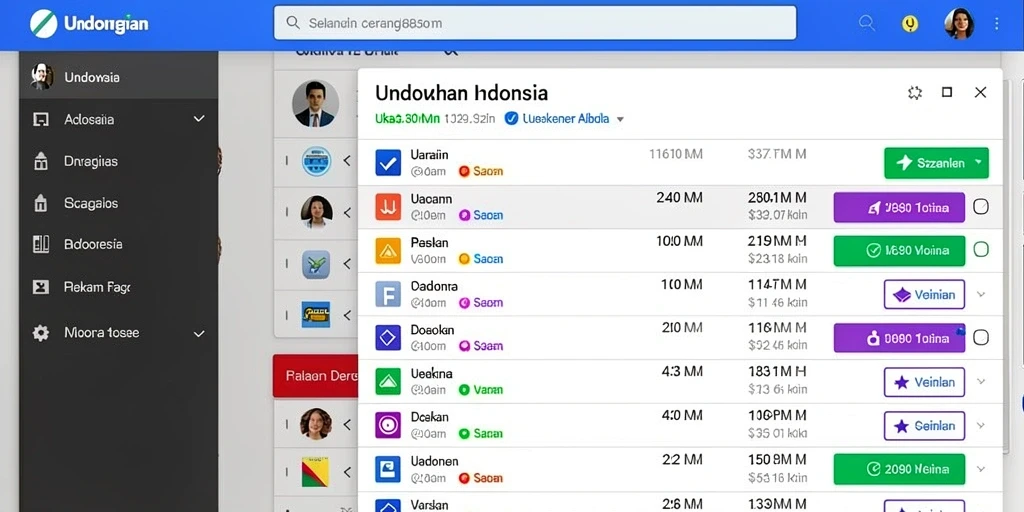Expand the Mioora tosee chevron
Viewport: 1024px width, 512px height.
(199, 334)
